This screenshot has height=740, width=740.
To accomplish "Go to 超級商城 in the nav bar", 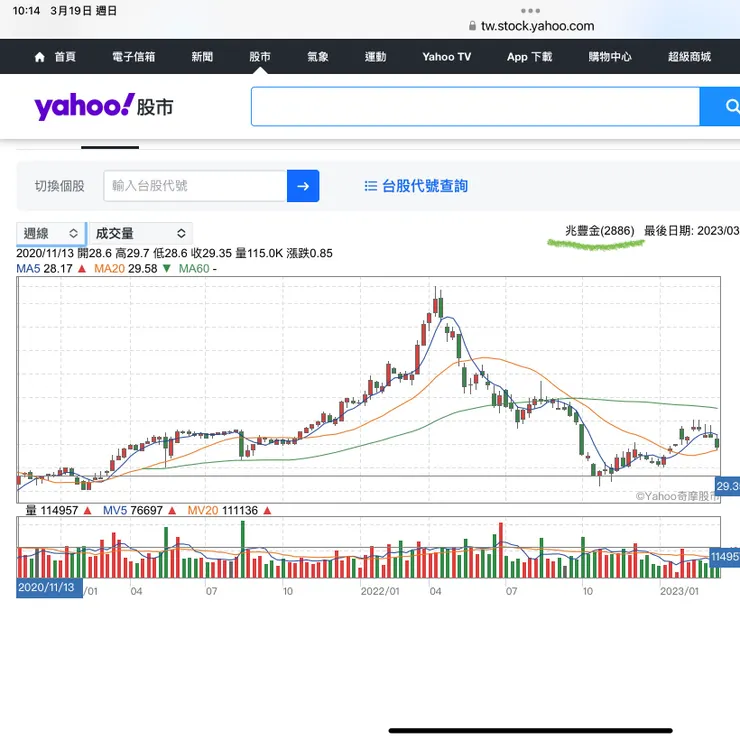I will [x=689, y=57].
